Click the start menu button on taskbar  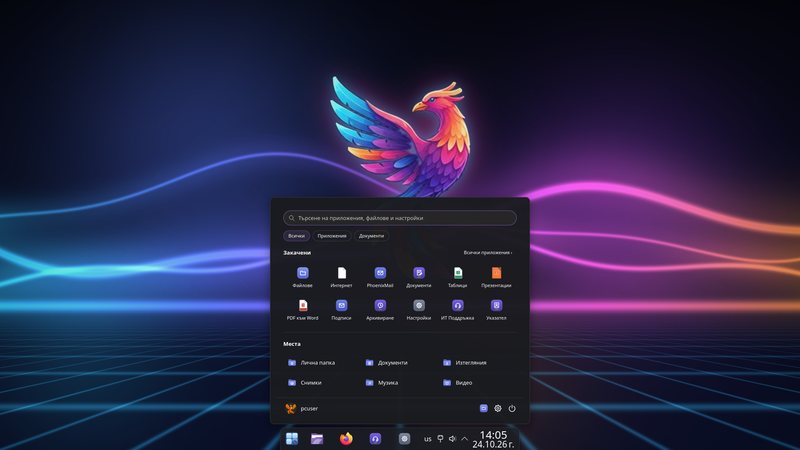click(x=292, y=439)
